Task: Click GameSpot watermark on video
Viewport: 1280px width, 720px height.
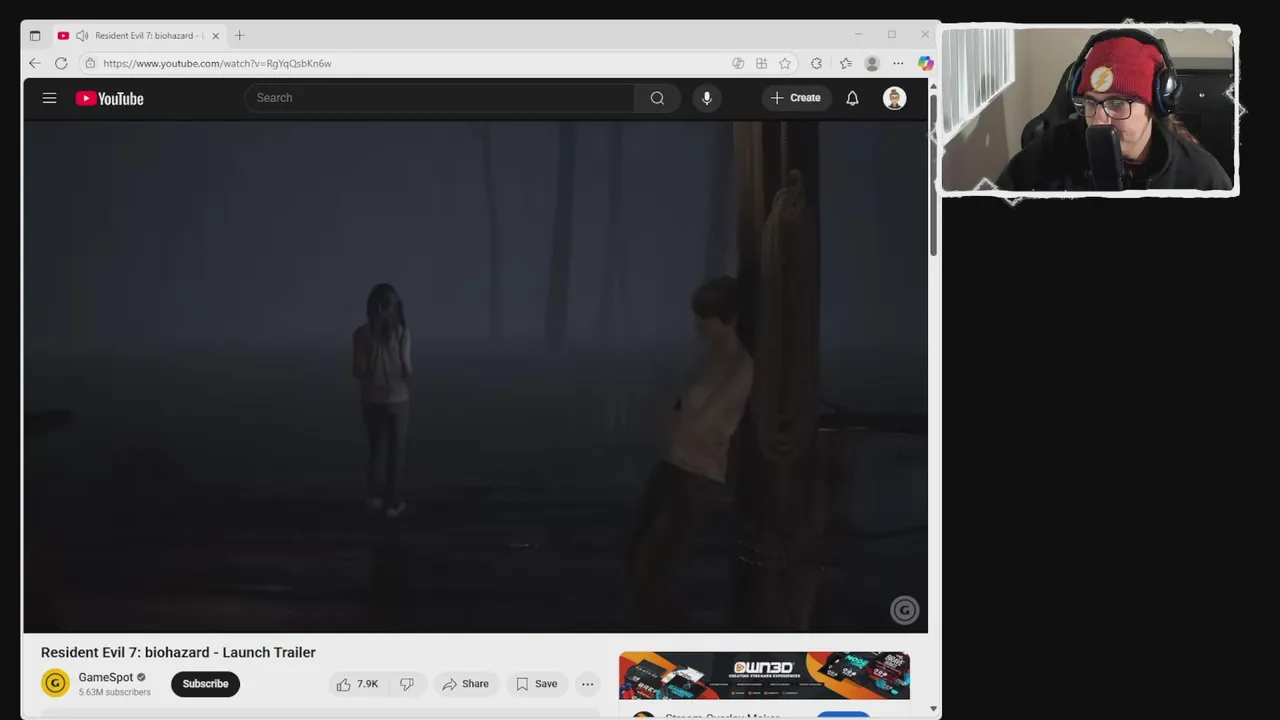Action: coord(904,610)
